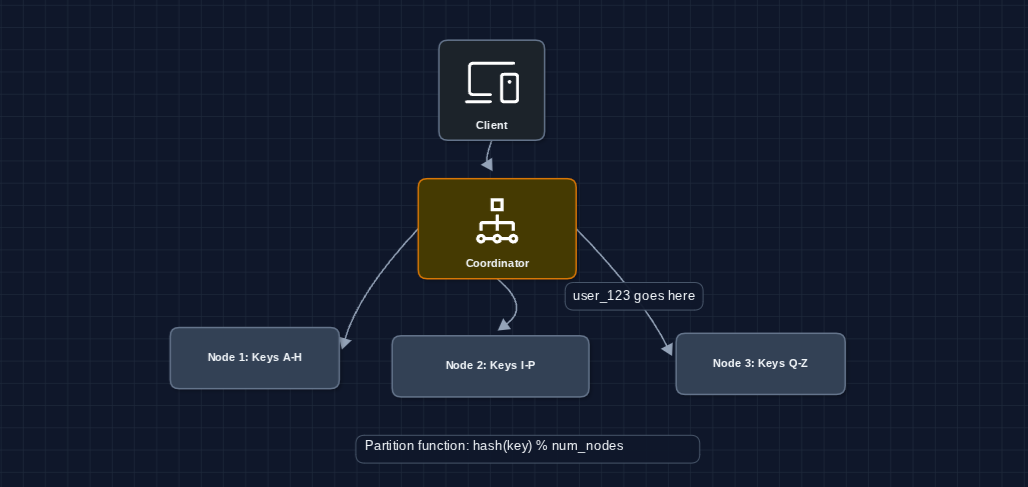1028x487 pixels.
Task: Select the "user_123 goes here" annotation
Action: pyautogui.click(x=634, y=297)
